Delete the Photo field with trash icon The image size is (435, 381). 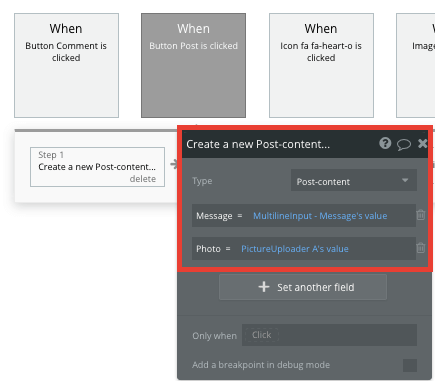[x=421, y=248]
